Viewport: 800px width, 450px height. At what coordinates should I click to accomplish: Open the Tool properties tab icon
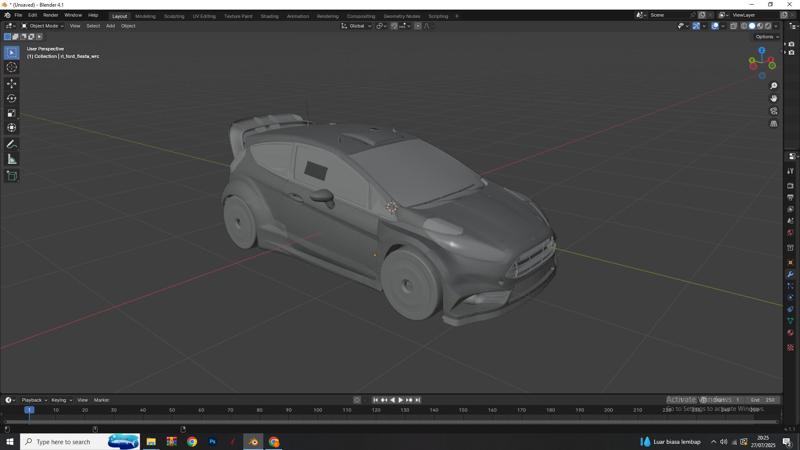(x=790, y=171)
